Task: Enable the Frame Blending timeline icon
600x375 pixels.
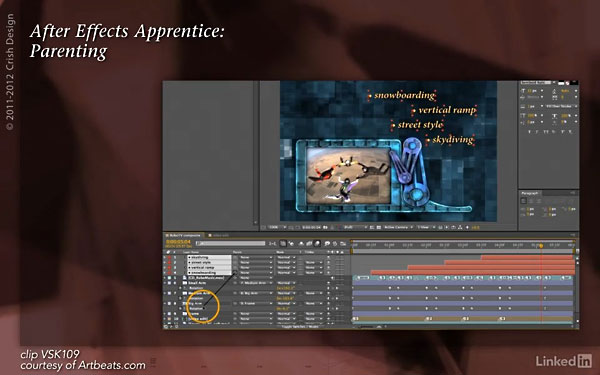Action: tap(309, 243)
